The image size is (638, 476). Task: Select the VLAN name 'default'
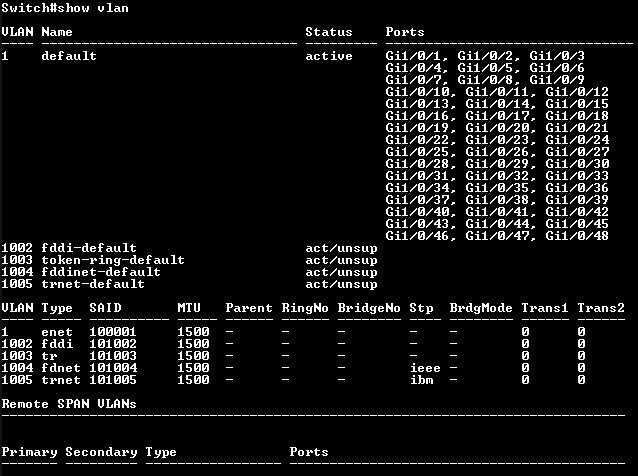(x=69, y=56)
